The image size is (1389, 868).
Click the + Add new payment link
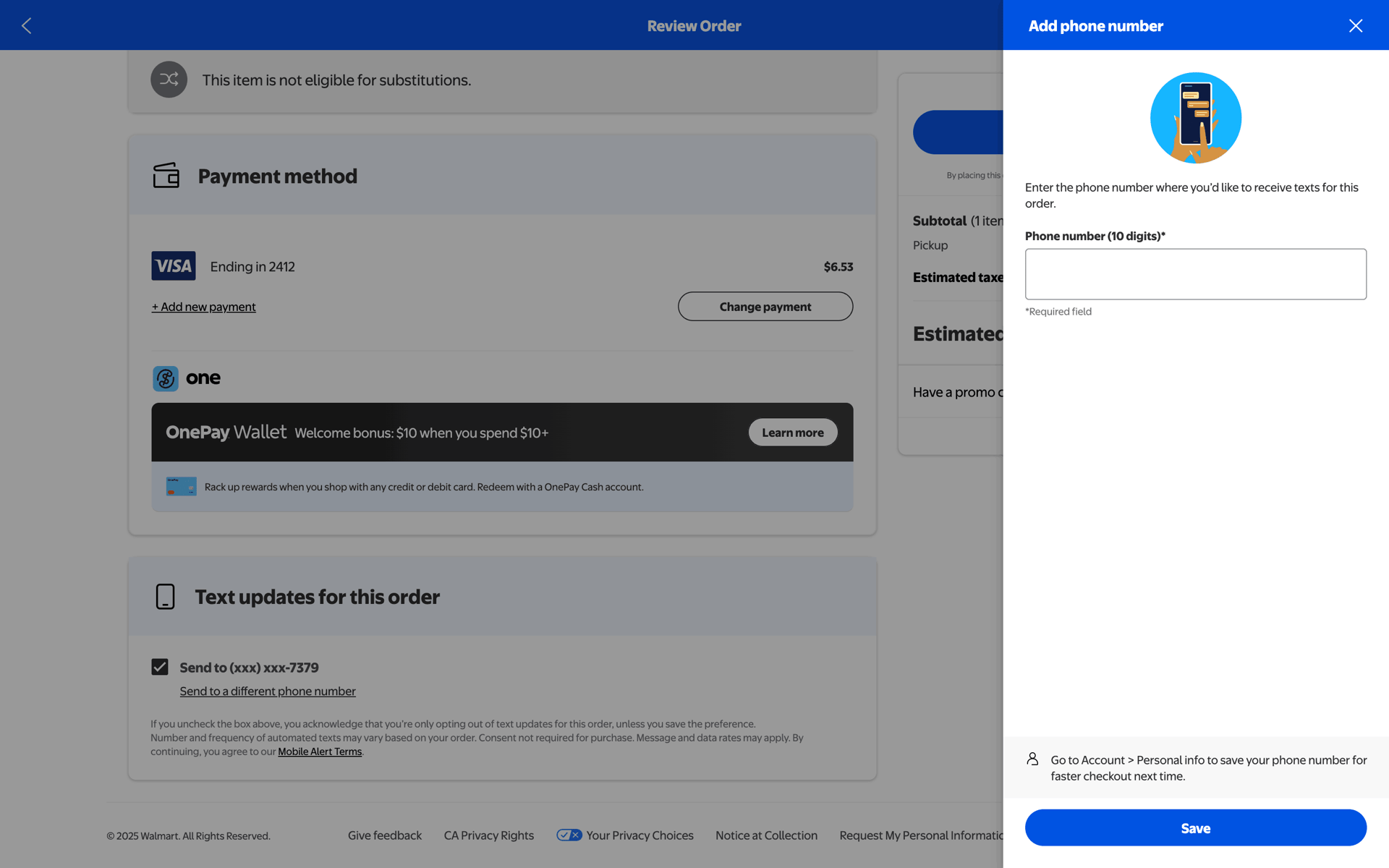tap(204, 307)
